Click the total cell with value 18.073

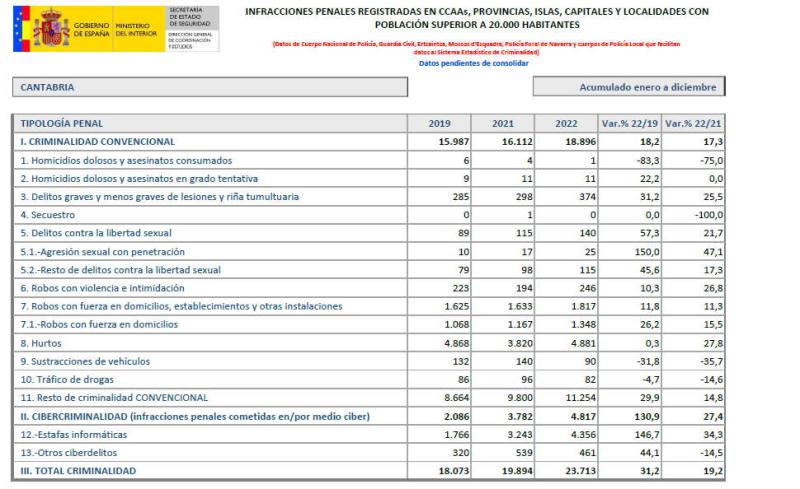439,471
